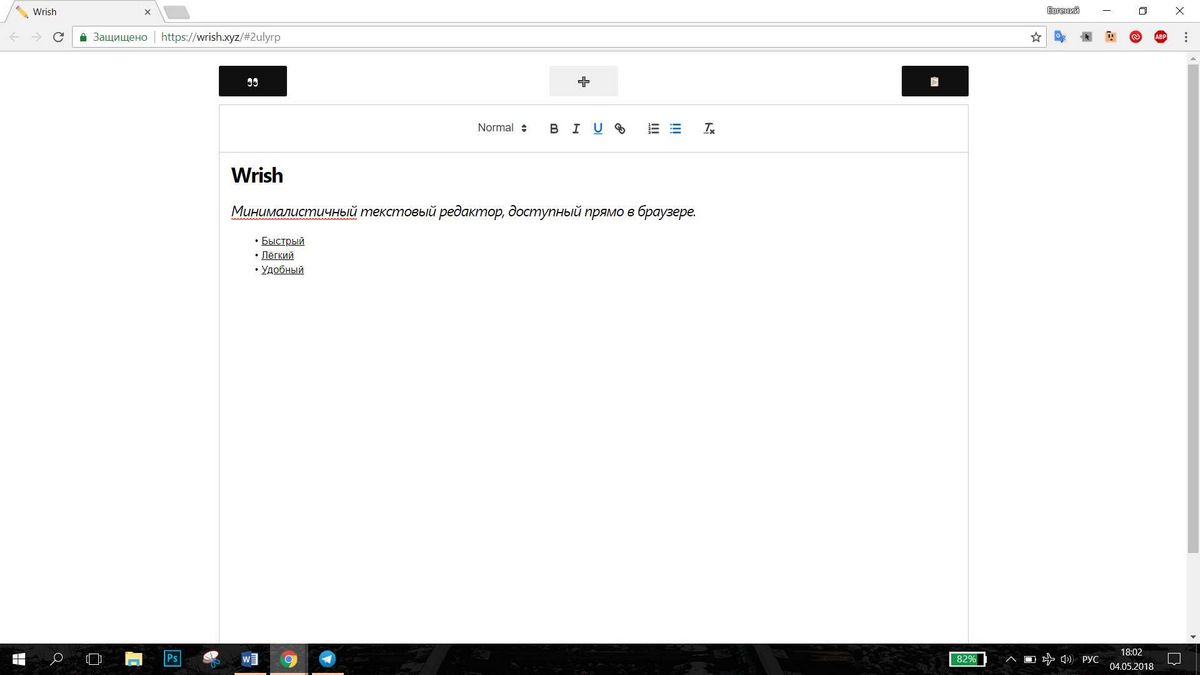Open the Snipping Tool on the taskbar
Image resolution: width=1200 pixels, height=675 pixels.
point(211,659)
